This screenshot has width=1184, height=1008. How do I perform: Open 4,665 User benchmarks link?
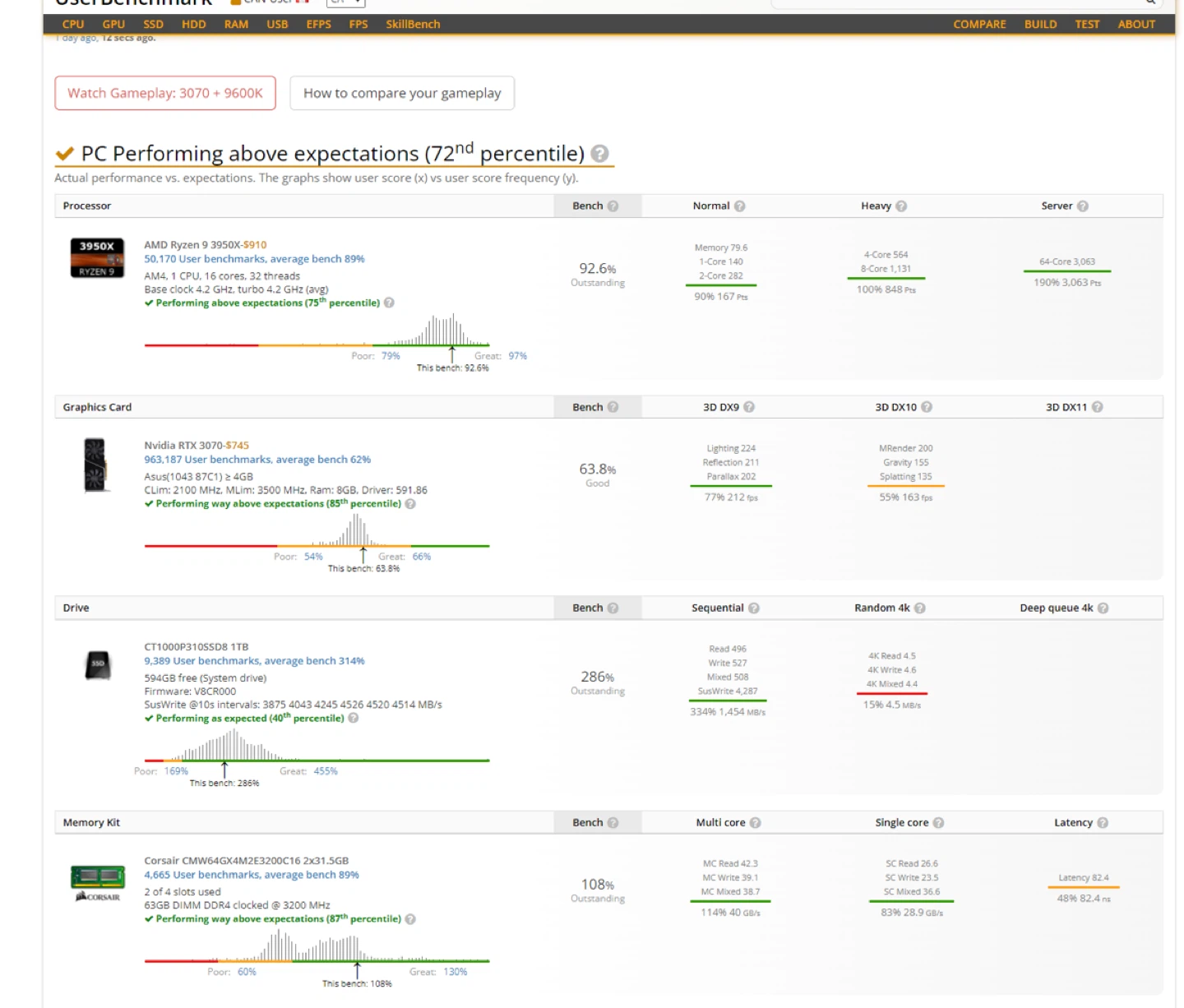[252, 876]
